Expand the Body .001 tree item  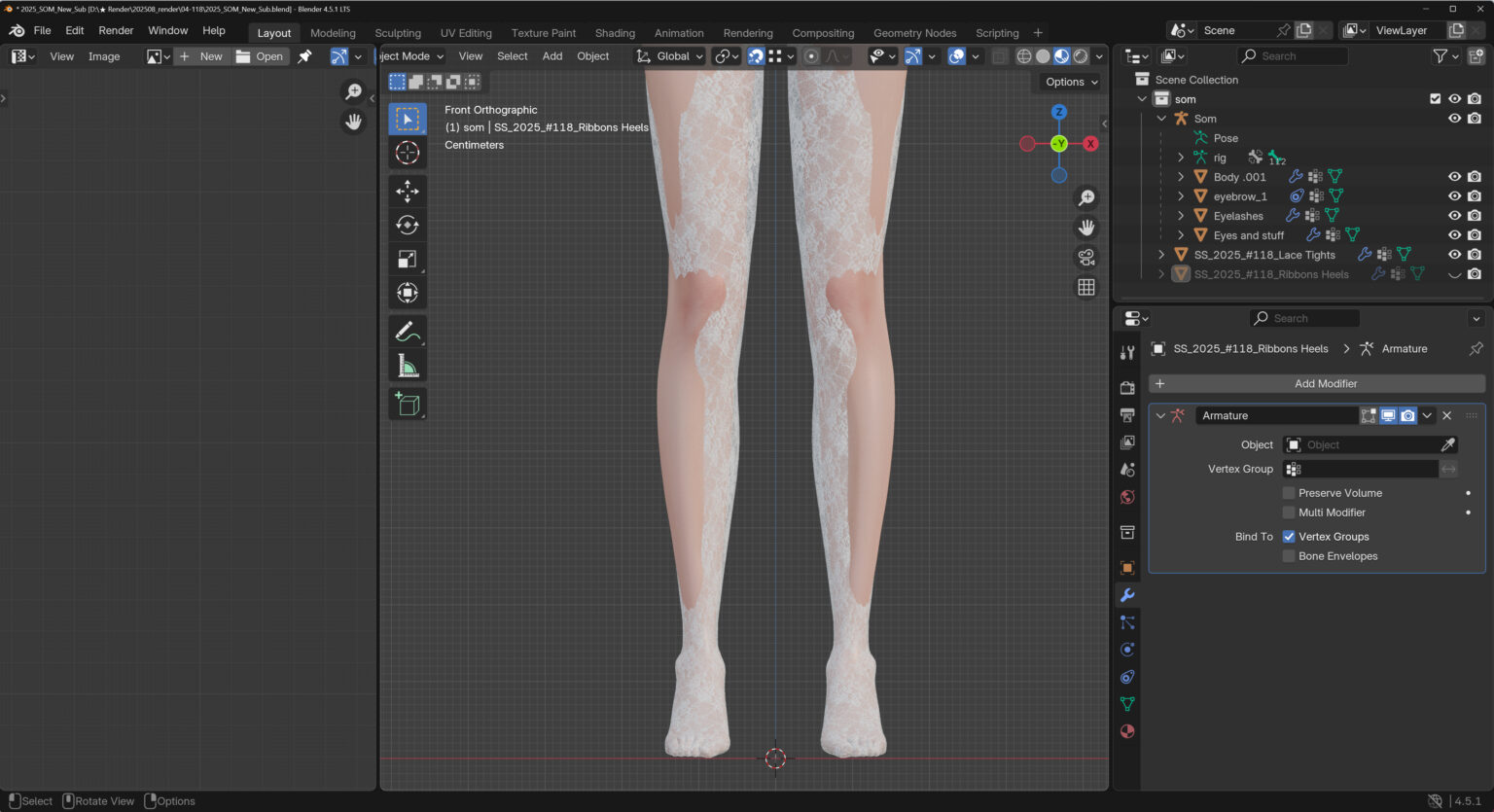click(1181, 177)
